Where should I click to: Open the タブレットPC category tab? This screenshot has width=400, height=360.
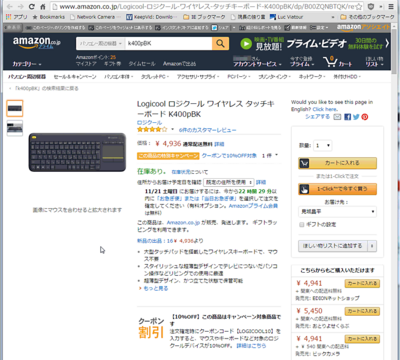point(154,77)
